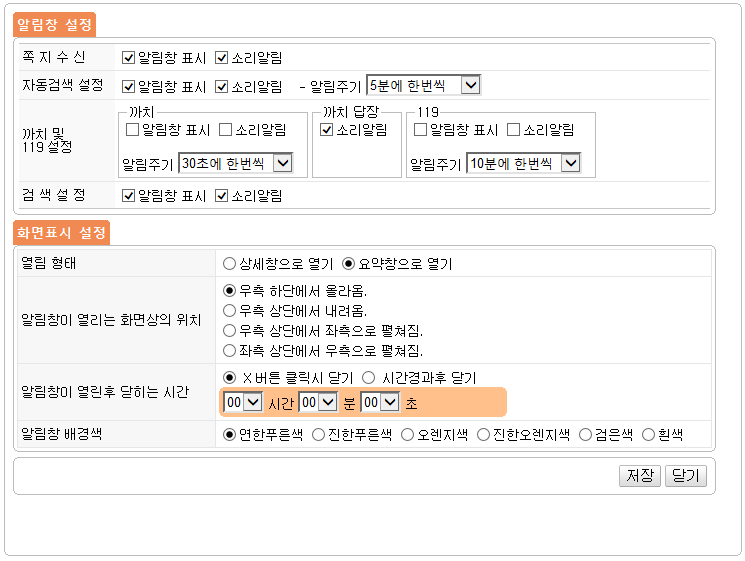
Task: Expand the 30초에 한번씩 까치 알림주기 dropdown
Action: (x=235, y=162)
